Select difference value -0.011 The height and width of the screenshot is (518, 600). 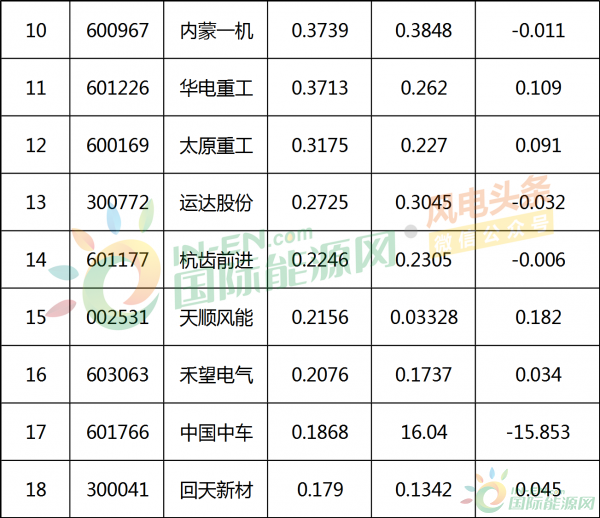coord(538,31)
